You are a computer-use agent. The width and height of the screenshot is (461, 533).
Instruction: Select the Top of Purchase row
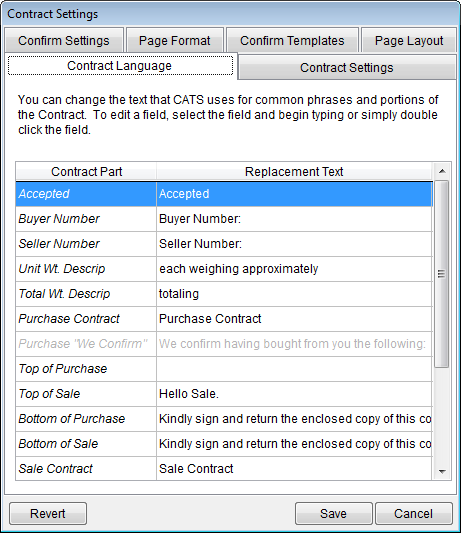point(86,369)
